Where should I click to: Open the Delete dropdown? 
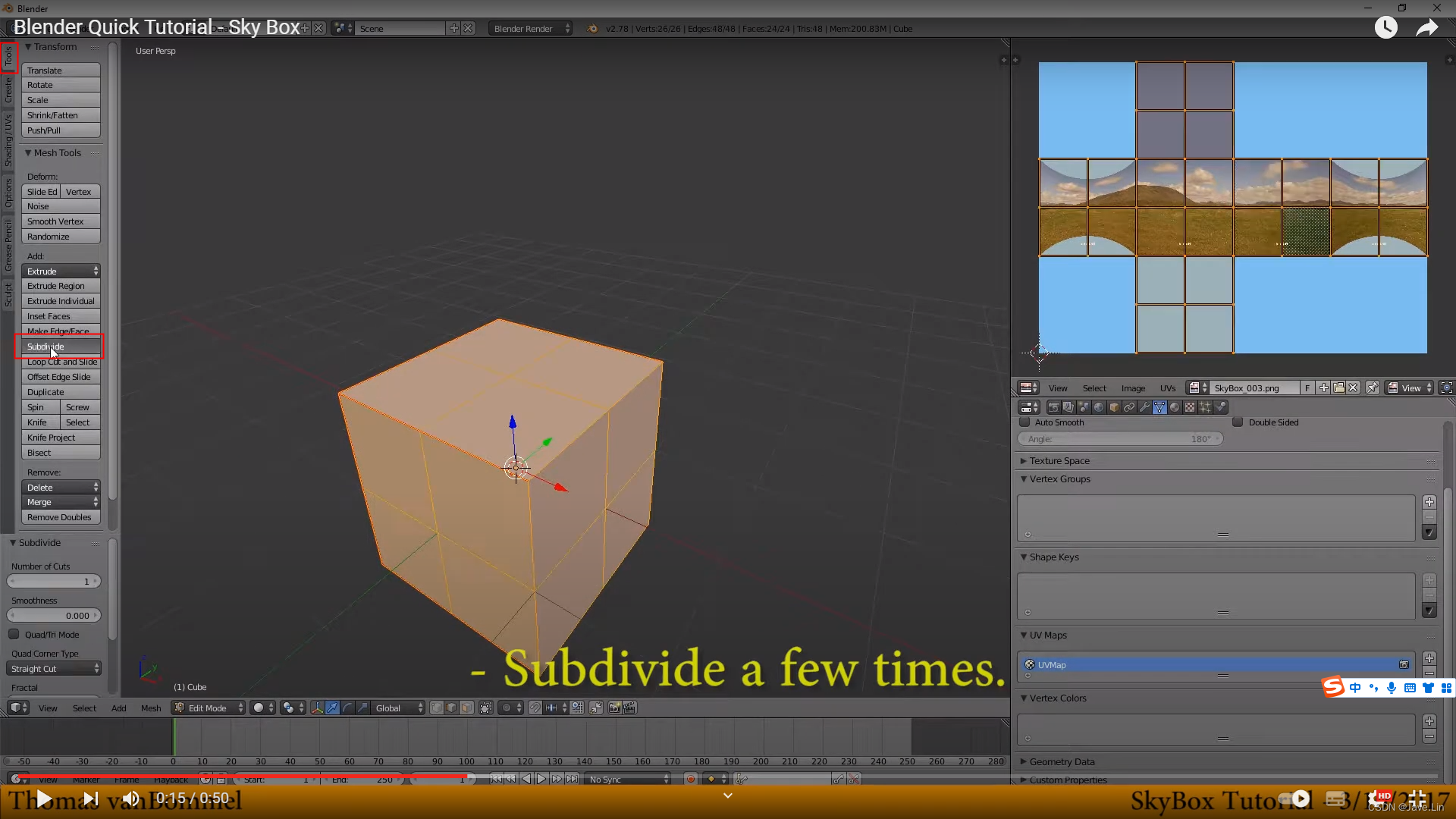tap(61, 487)
